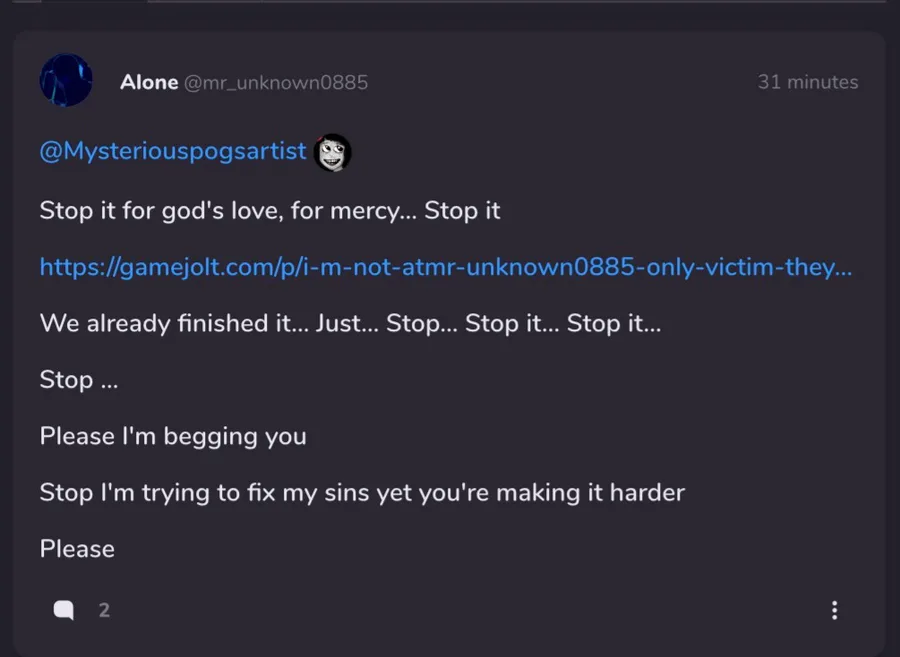Click the "We already finished it" line
This screenshot has height=657, width=900.
(x=350, y=324)
